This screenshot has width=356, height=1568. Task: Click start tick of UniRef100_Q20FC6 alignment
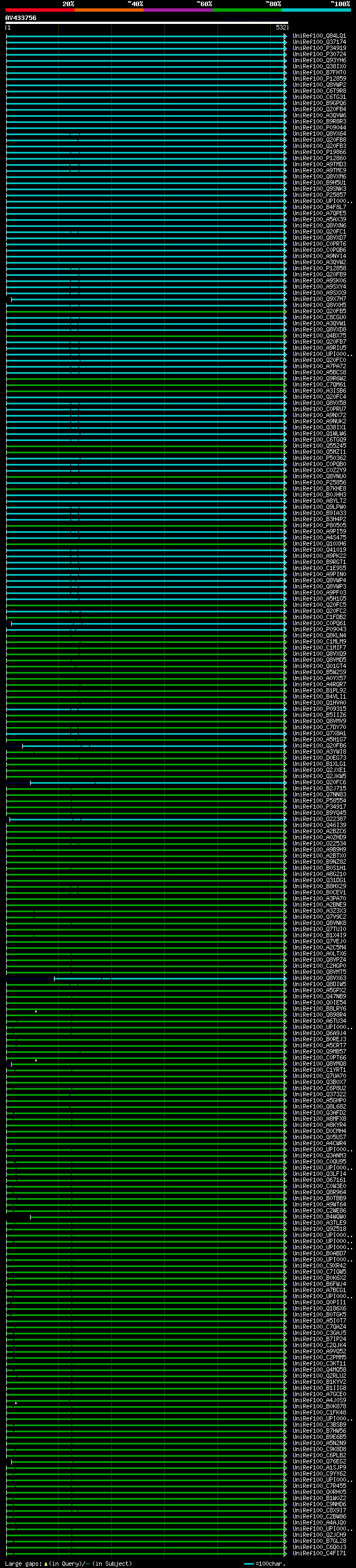tap(31, 782)
